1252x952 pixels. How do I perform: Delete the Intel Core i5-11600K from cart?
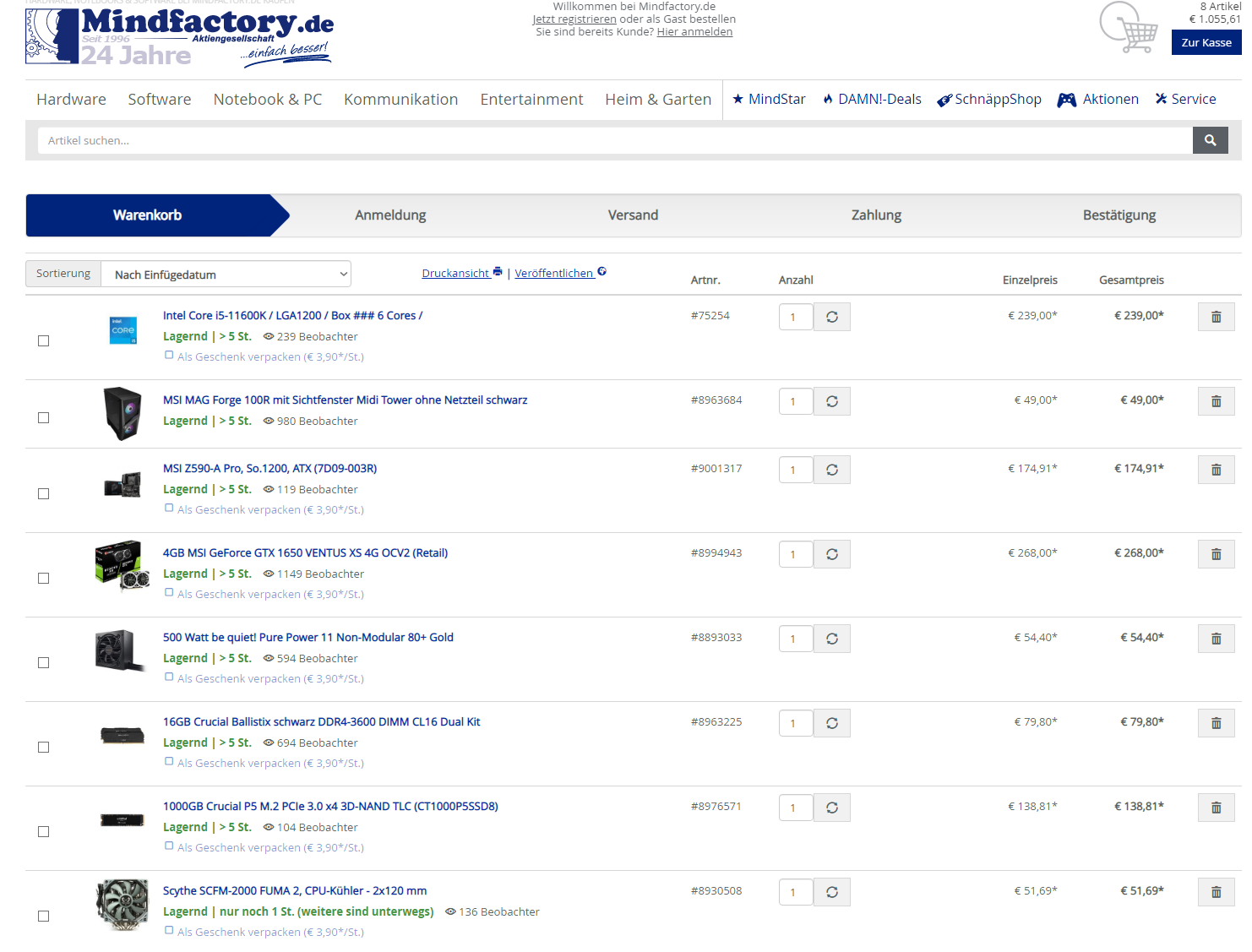[x=1216, y=317]
